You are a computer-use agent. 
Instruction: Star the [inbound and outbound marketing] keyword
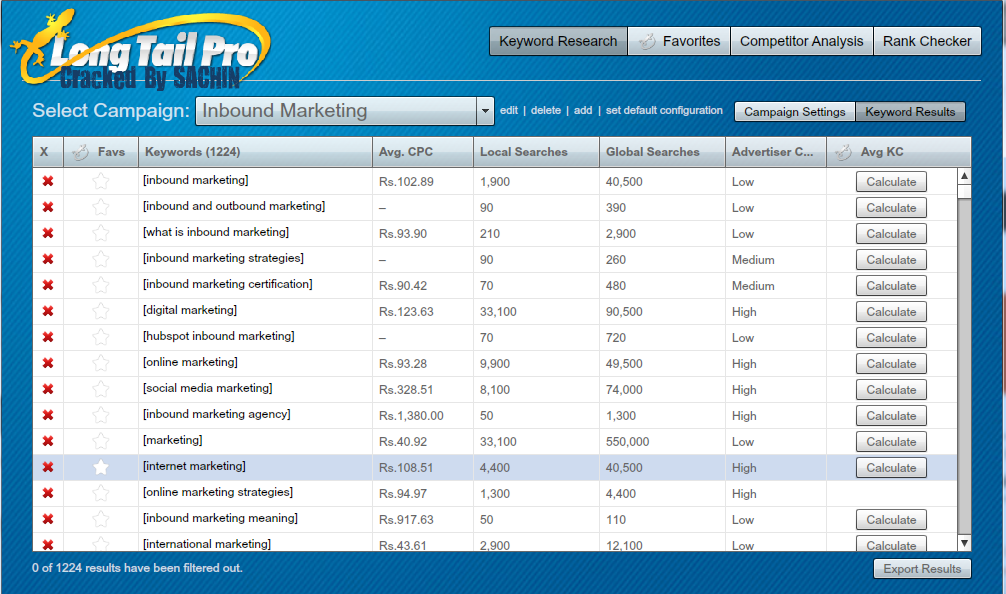coord(101,207)
